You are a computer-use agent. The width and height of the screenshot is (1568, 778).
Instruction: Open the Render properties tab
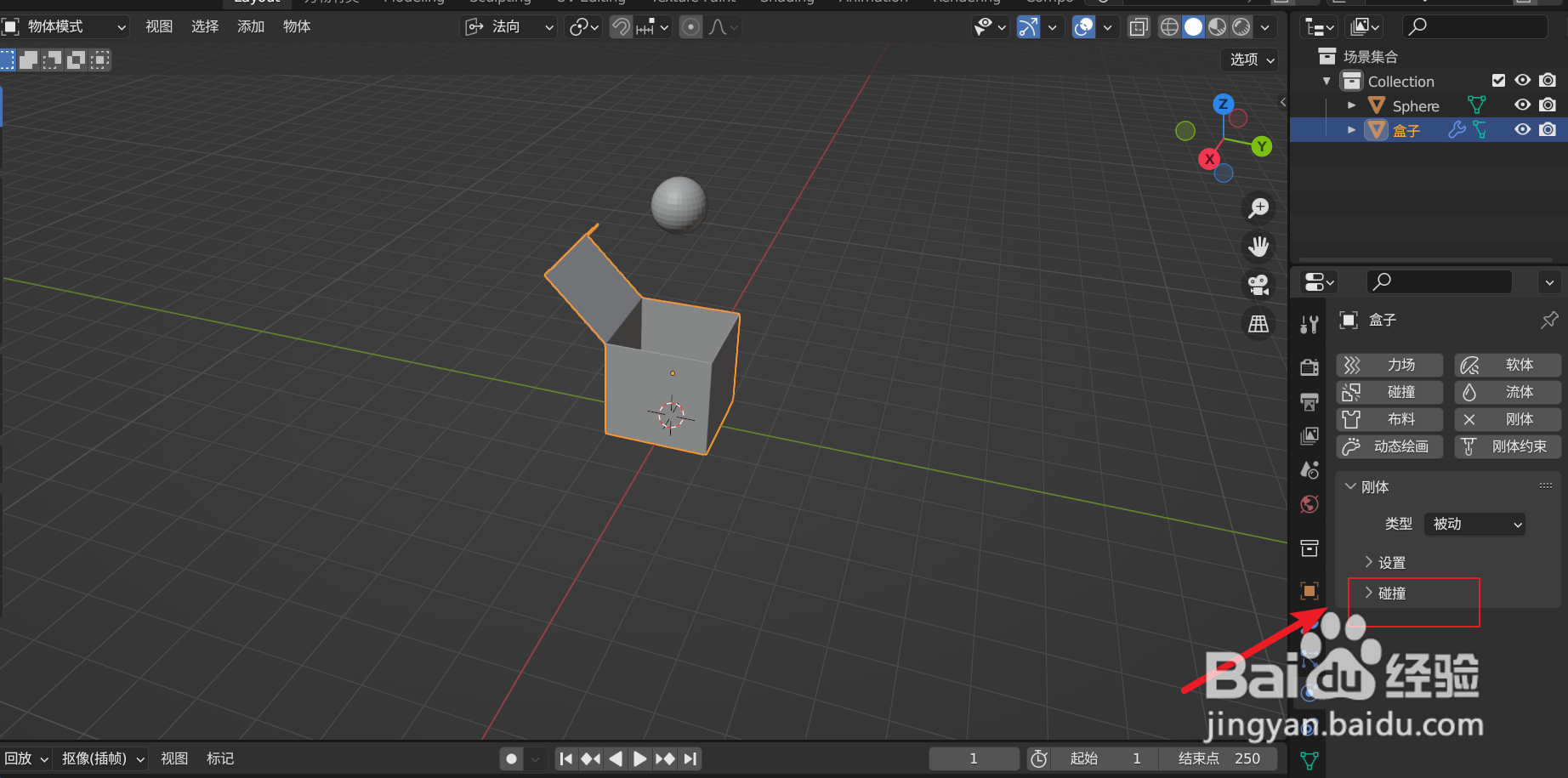[x=1310, y=367]
